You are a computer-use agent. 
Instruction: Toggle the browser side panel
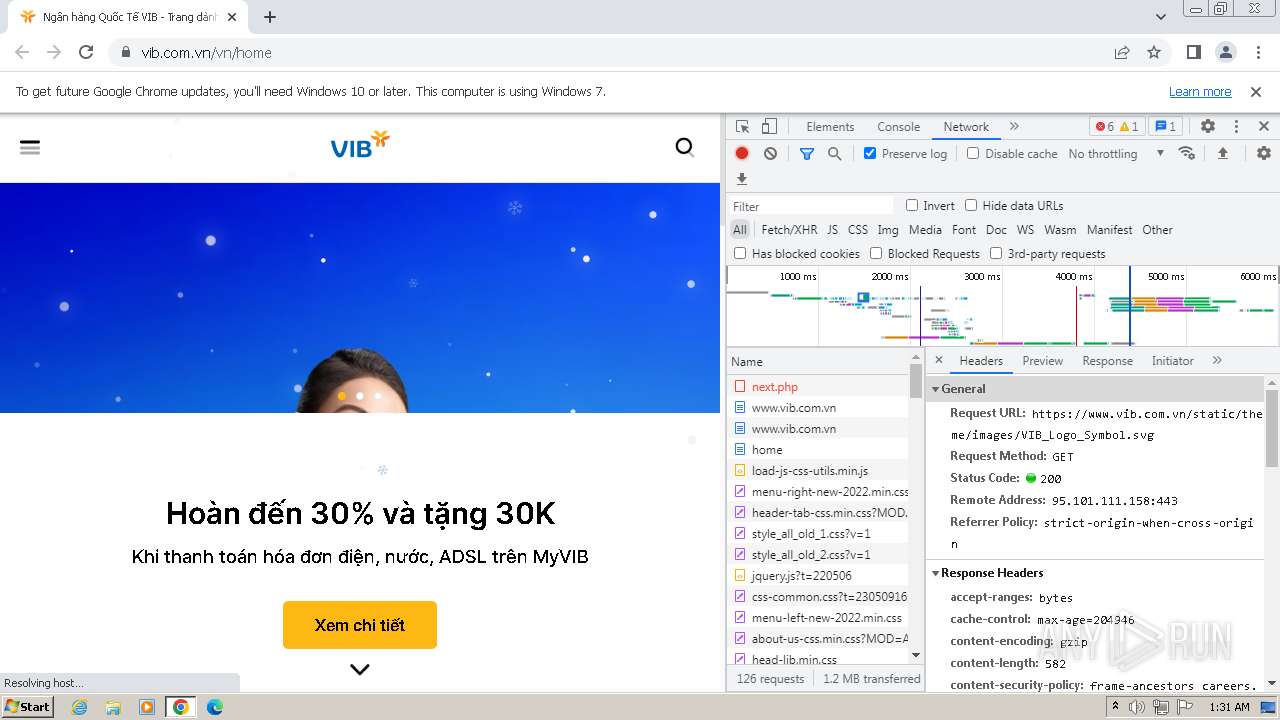pos(1193,52)
